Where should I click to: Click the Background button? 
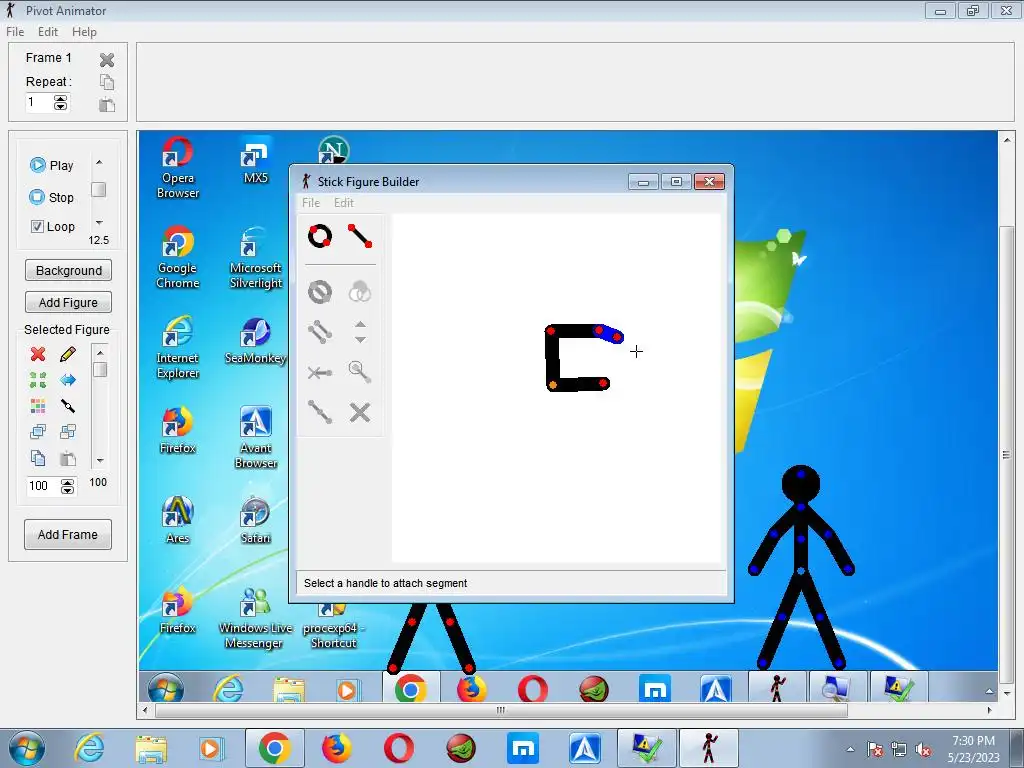(x=69, y=270)
